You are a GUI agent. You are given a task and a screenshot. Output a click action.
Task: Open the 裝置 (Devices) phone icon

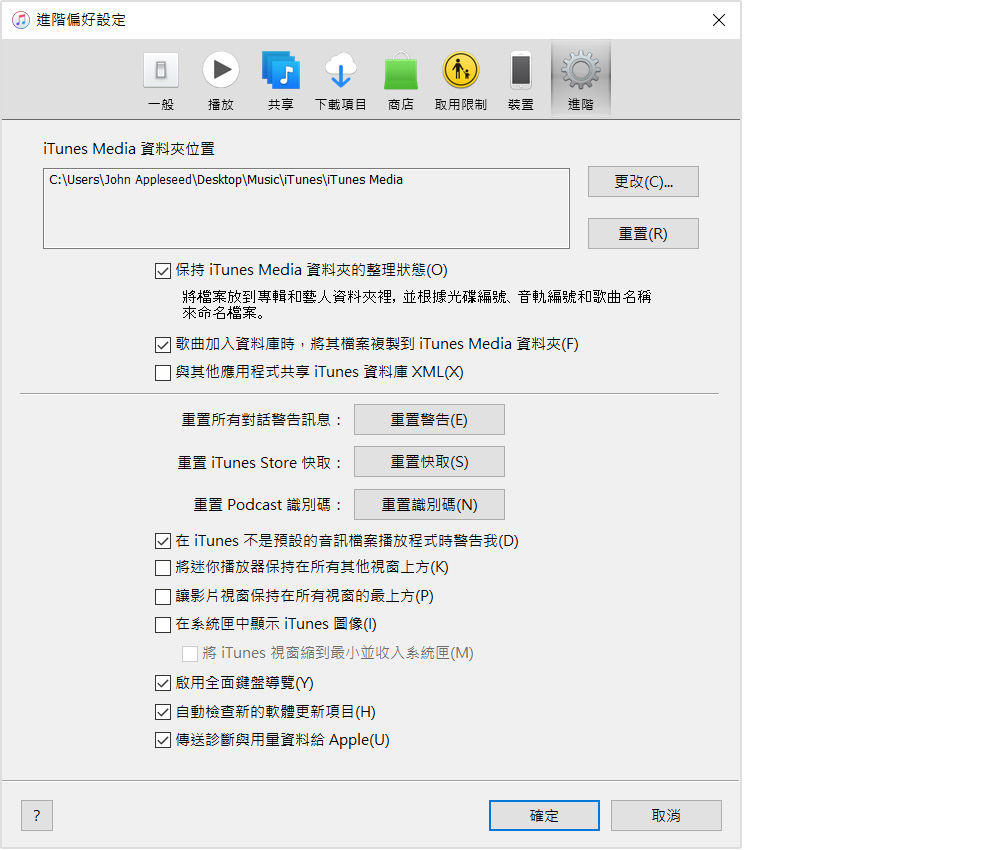pos(520,72)
